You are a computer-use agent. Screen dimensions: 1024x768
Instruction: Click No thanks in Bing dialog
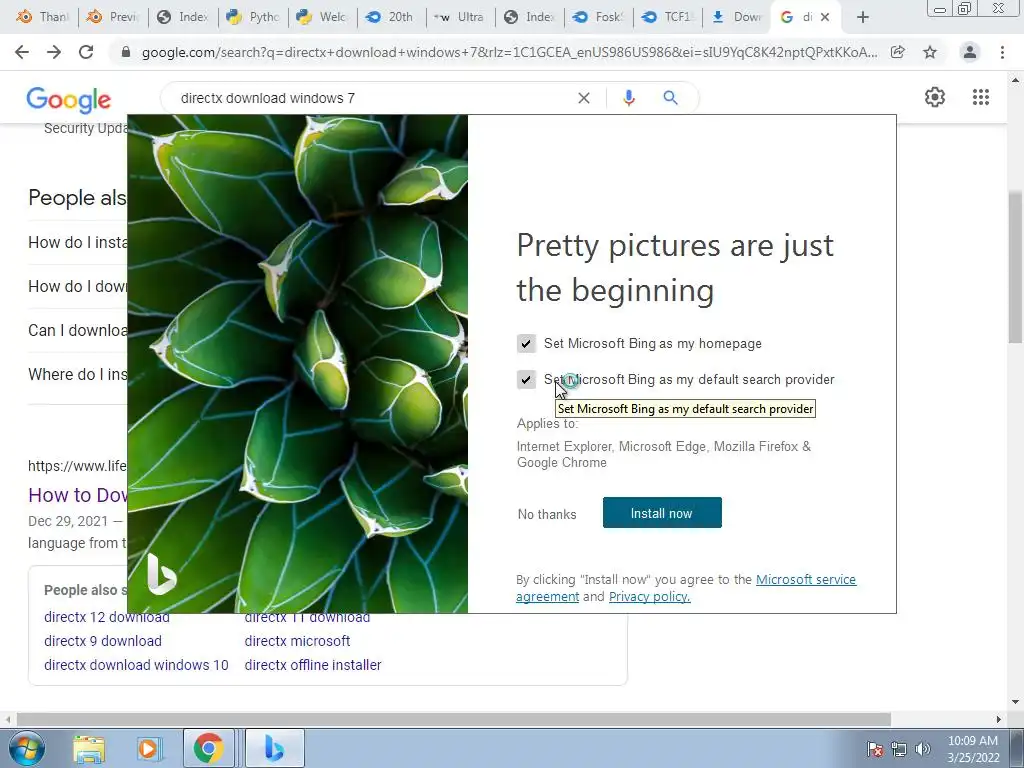(547, 514)
